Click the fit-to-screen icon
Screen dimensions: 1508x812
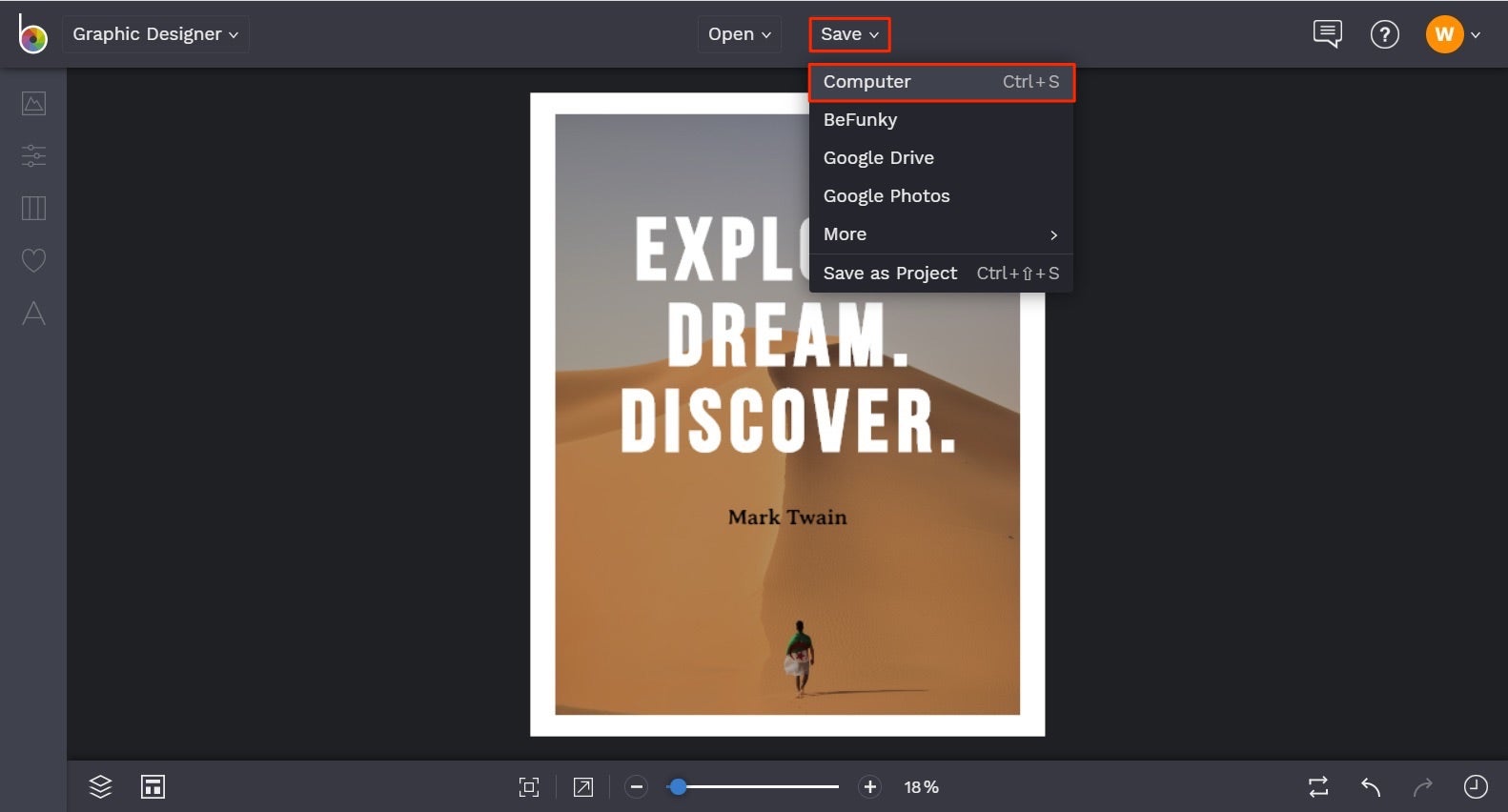pyautogui.click(x=528, y=786)
